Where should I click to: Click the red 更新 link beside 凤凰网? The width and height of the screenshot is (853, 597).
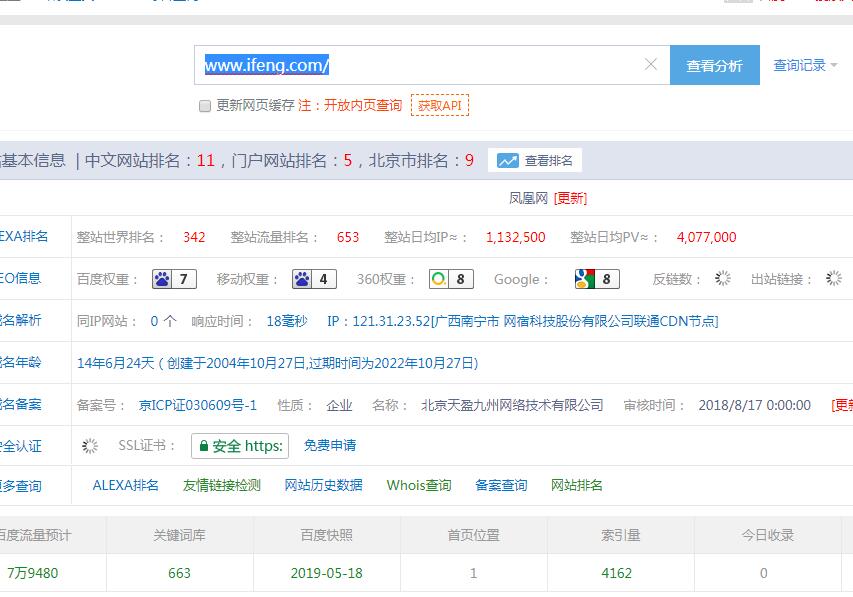[571, 198]
